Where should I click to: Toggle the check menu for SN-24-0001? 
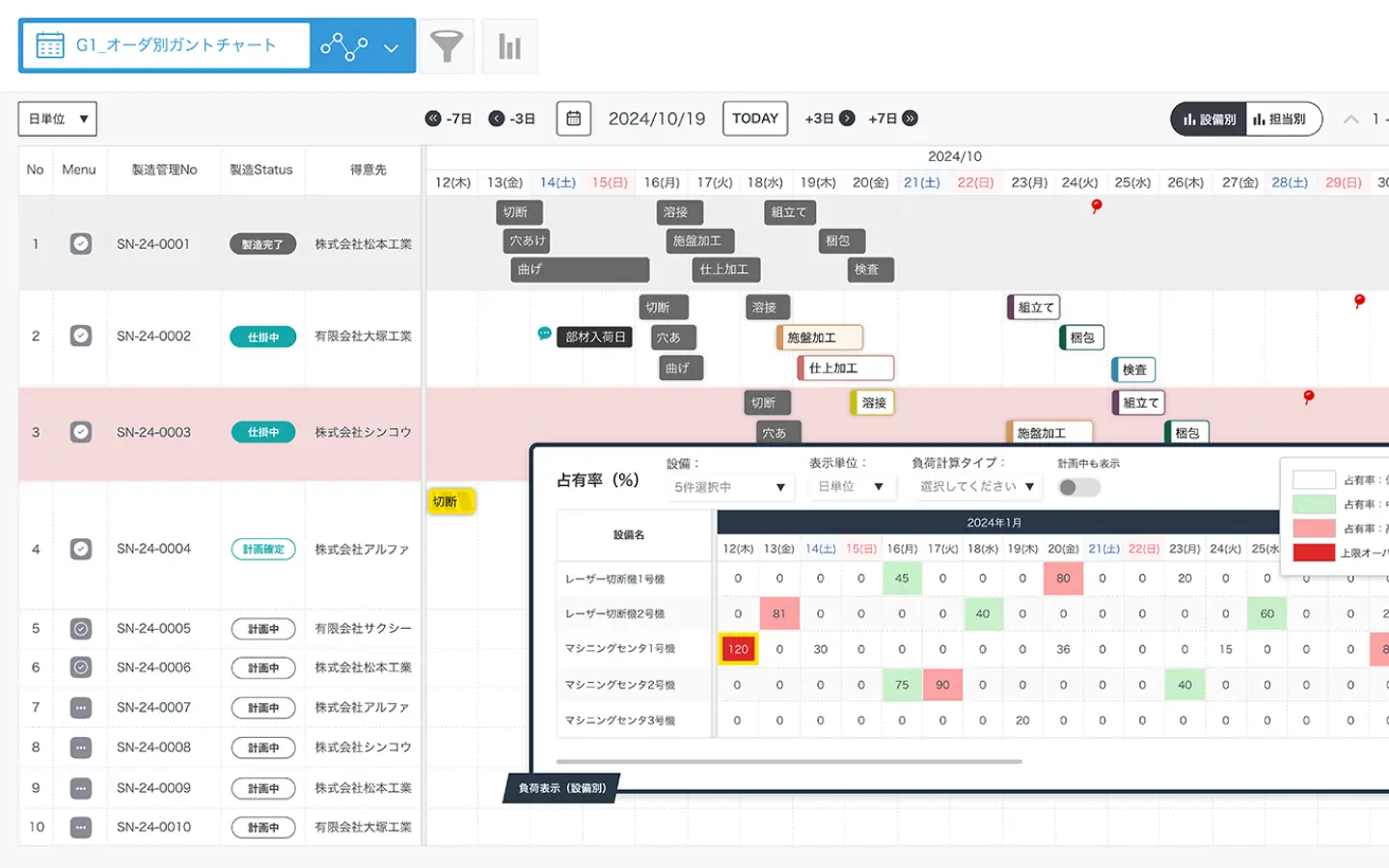81,244
